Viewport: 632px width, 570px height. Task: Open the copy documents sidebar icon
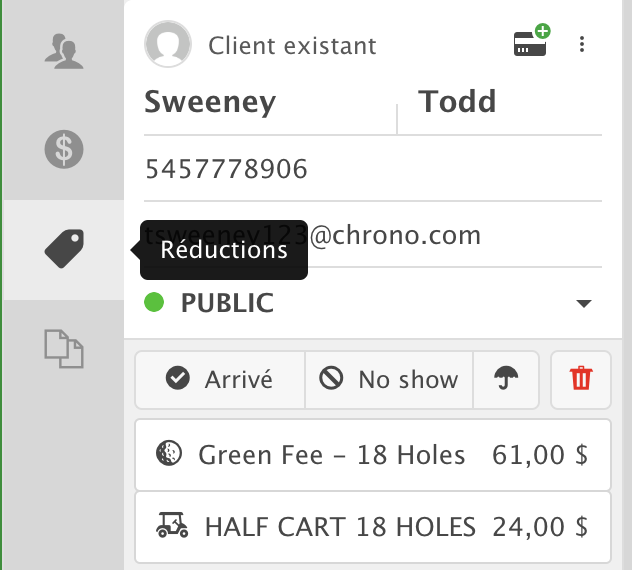(64, 348)
